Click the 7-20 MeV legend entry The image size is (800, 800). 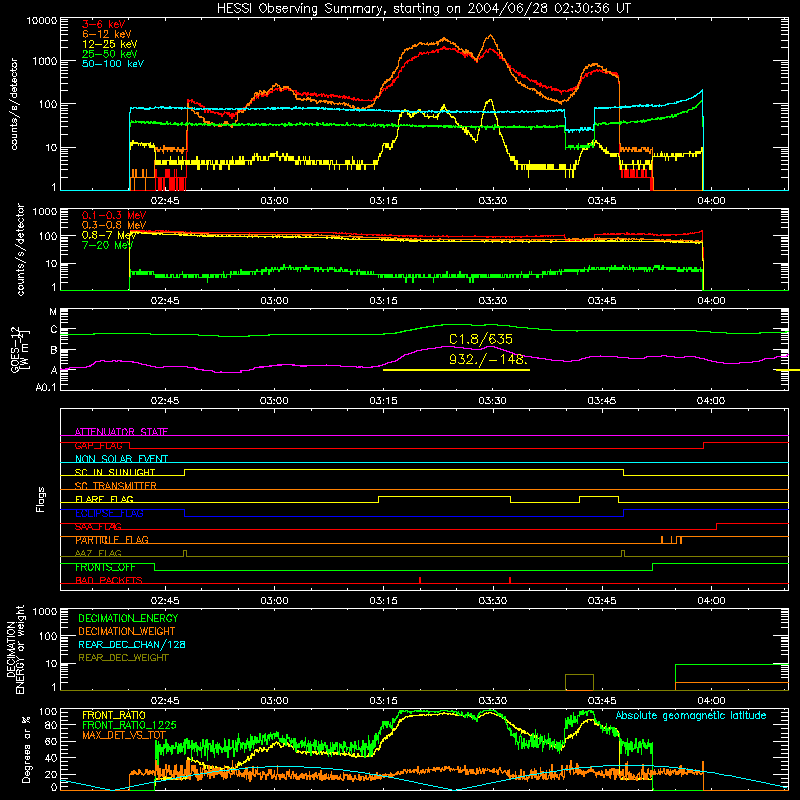click(x=108, y=245)
